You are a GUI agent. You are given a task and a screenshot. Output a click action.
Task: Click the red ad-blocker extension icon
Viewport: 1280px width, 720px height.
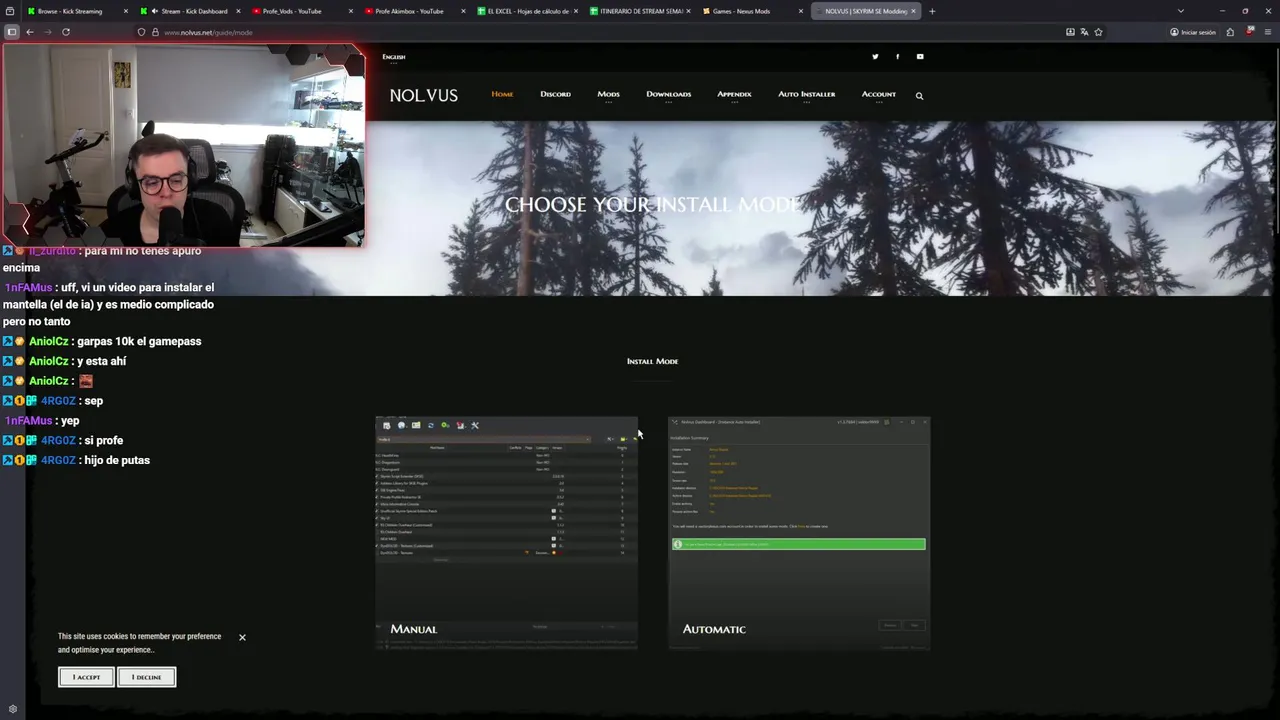pos(1250,32)
